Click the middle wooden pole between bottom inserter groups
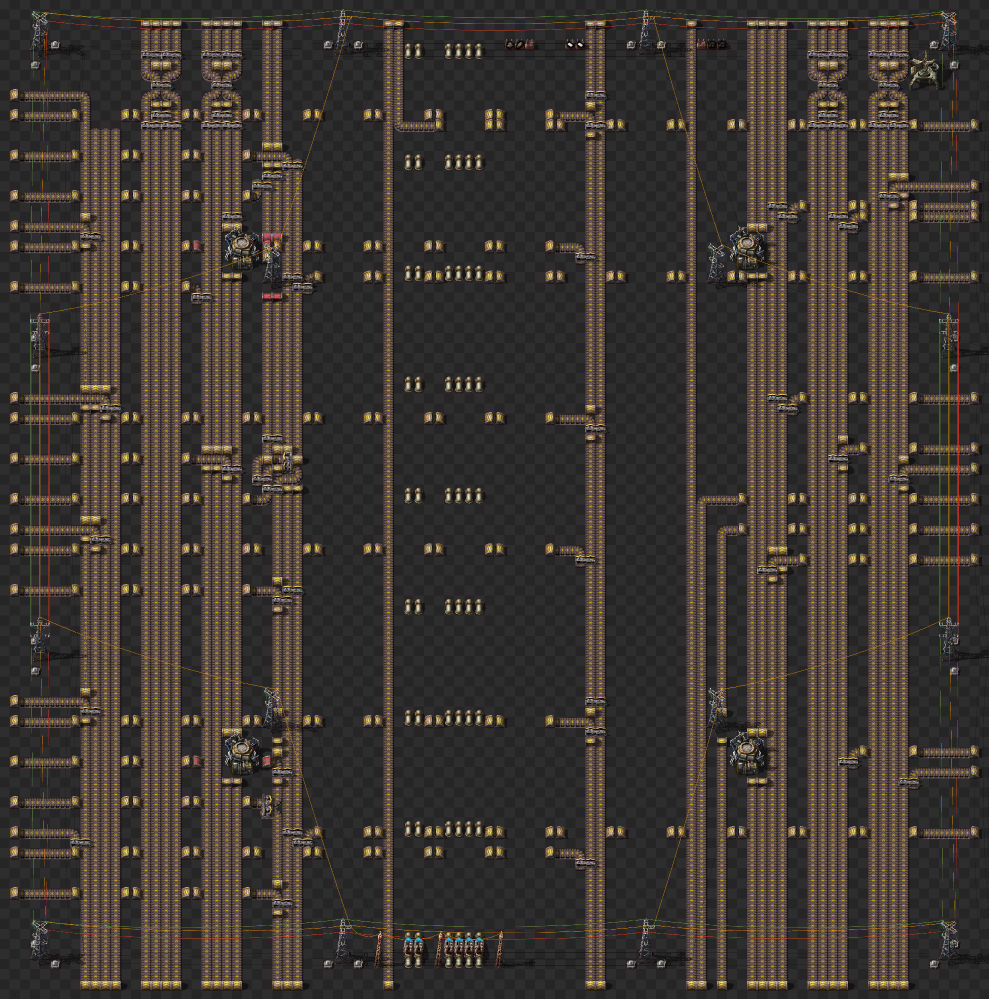This screenshot has height=999, width=989. [439, 947]
